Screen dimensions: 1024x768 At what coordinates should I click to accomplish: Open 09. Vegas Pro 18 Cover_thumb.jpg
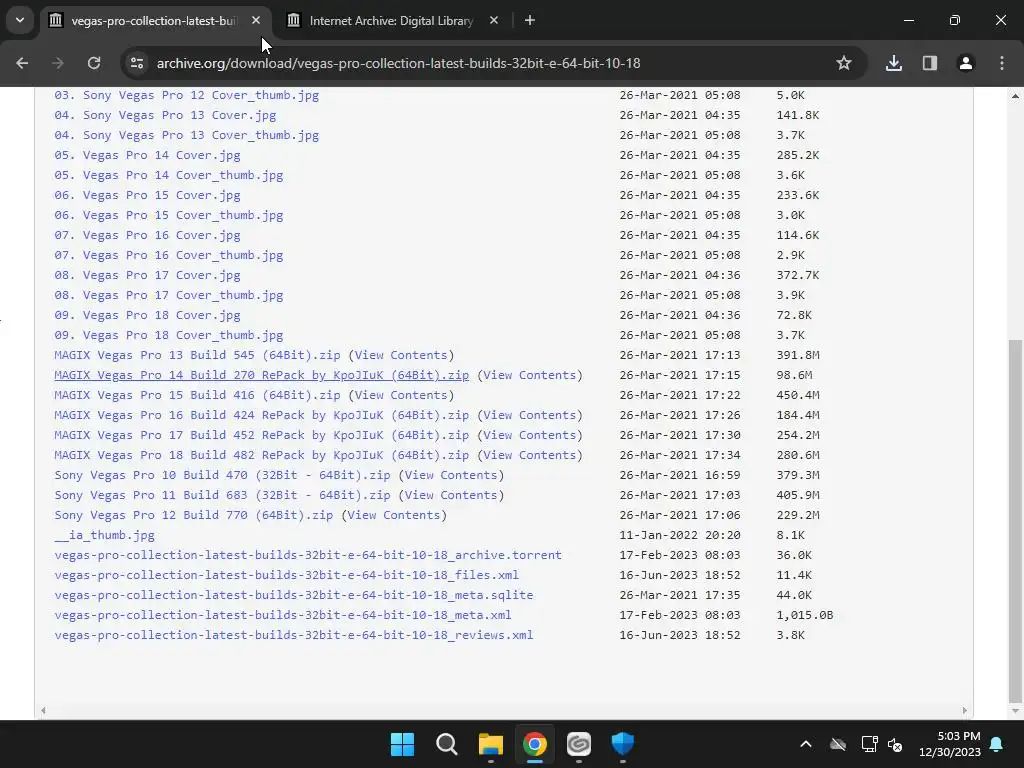pos(168,335)
